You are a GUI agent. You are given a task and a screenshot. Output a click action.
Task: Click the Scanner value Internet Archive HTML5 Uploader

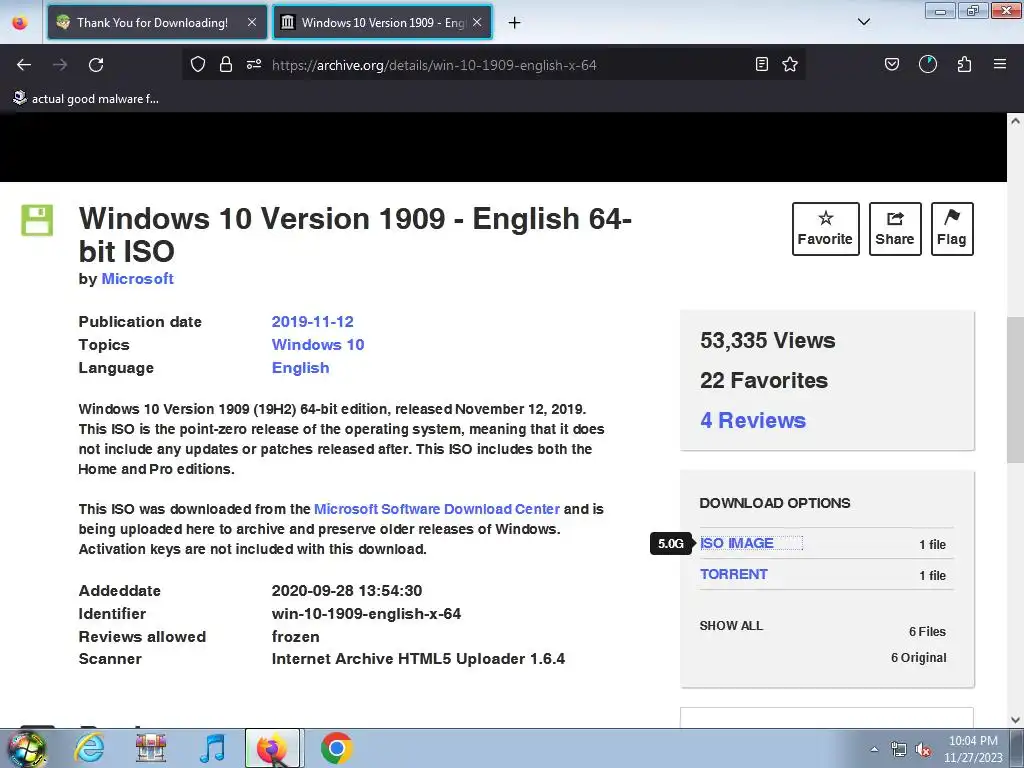coord(419,659)
